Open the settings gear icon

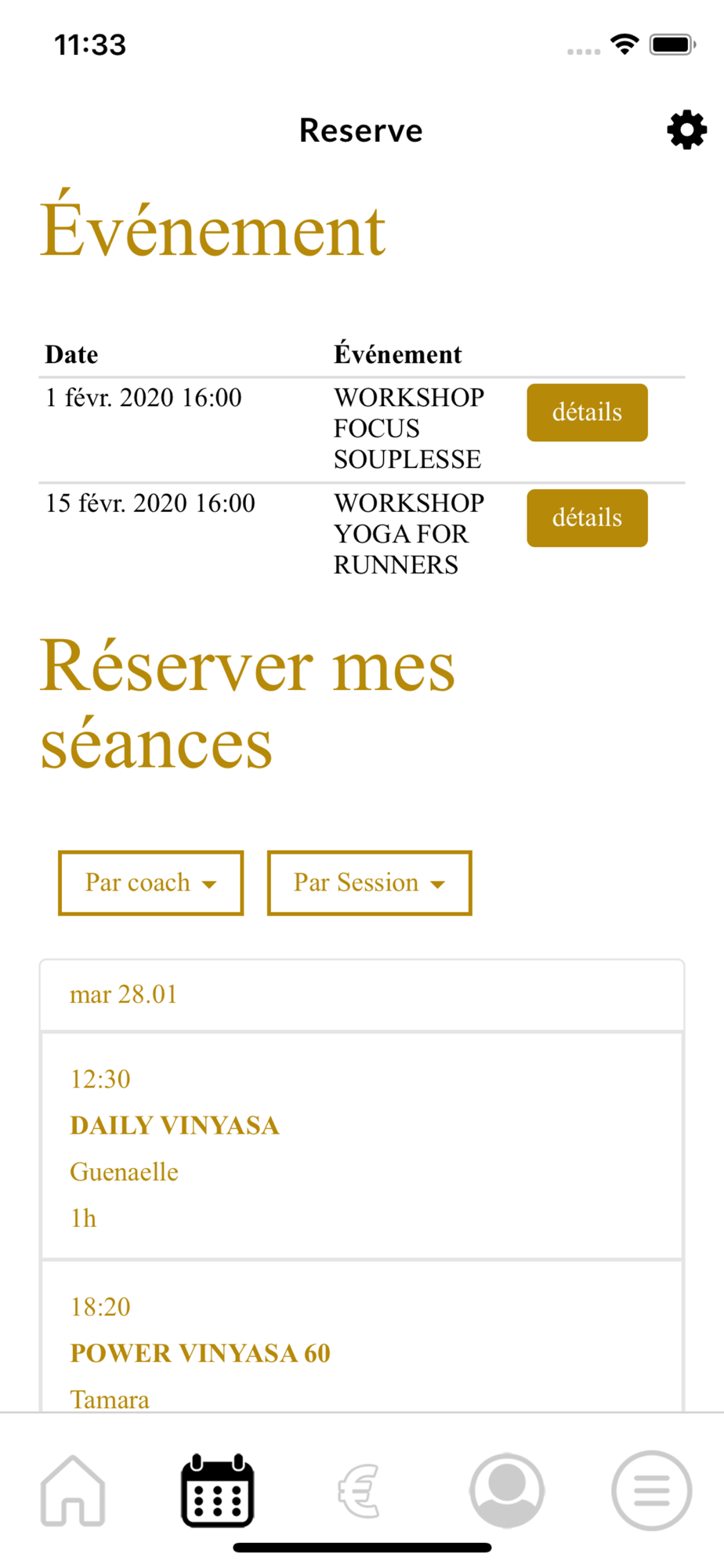tap(686, 130)
